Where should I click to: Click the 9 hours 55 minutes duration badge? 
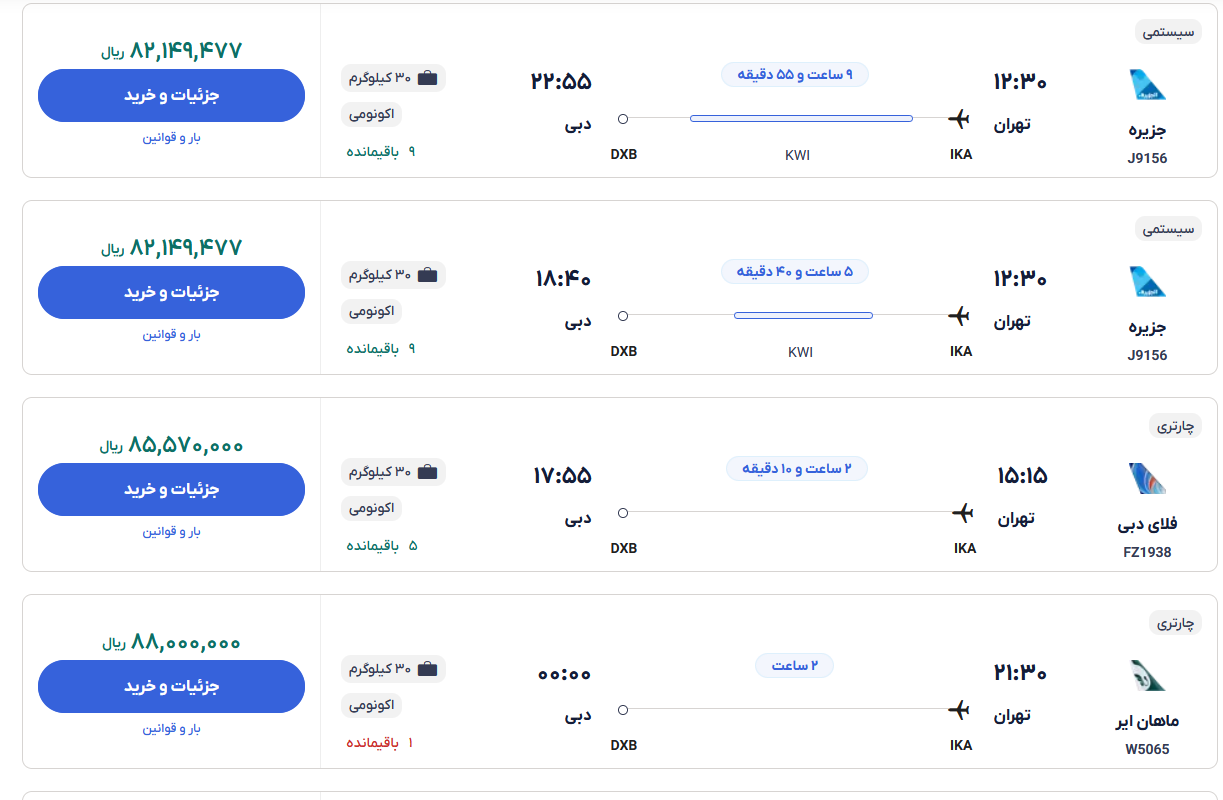coord(795,75)
